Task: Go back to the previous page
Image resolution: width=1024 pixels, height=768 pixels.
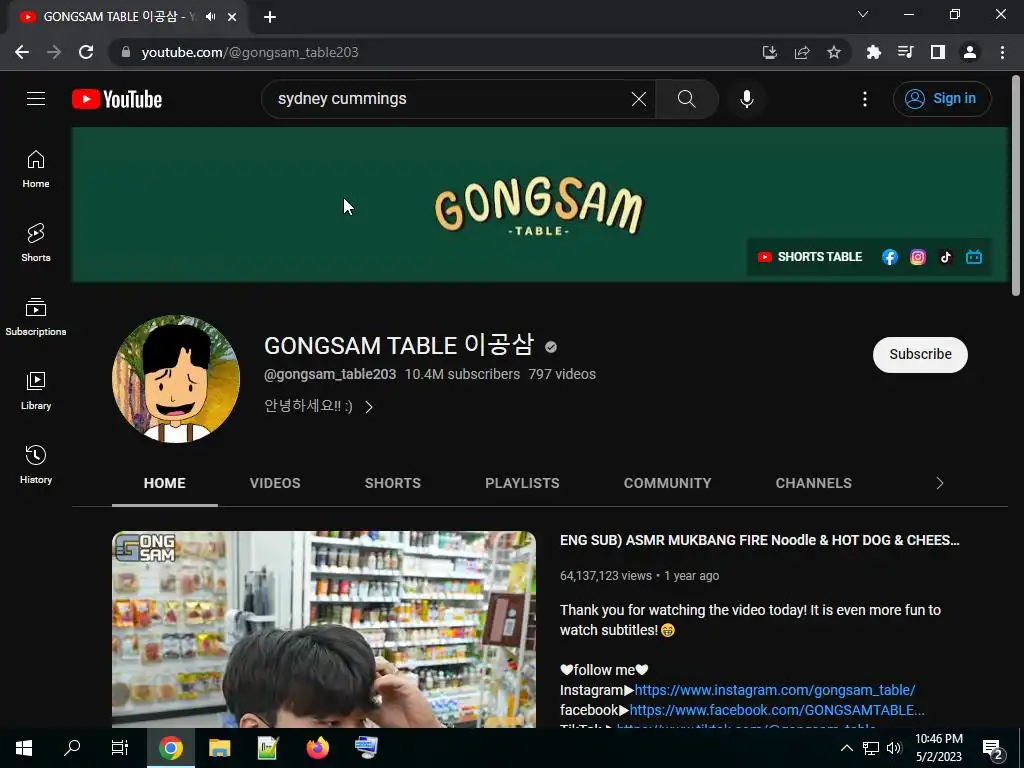Action: click(x=22, y=52)
